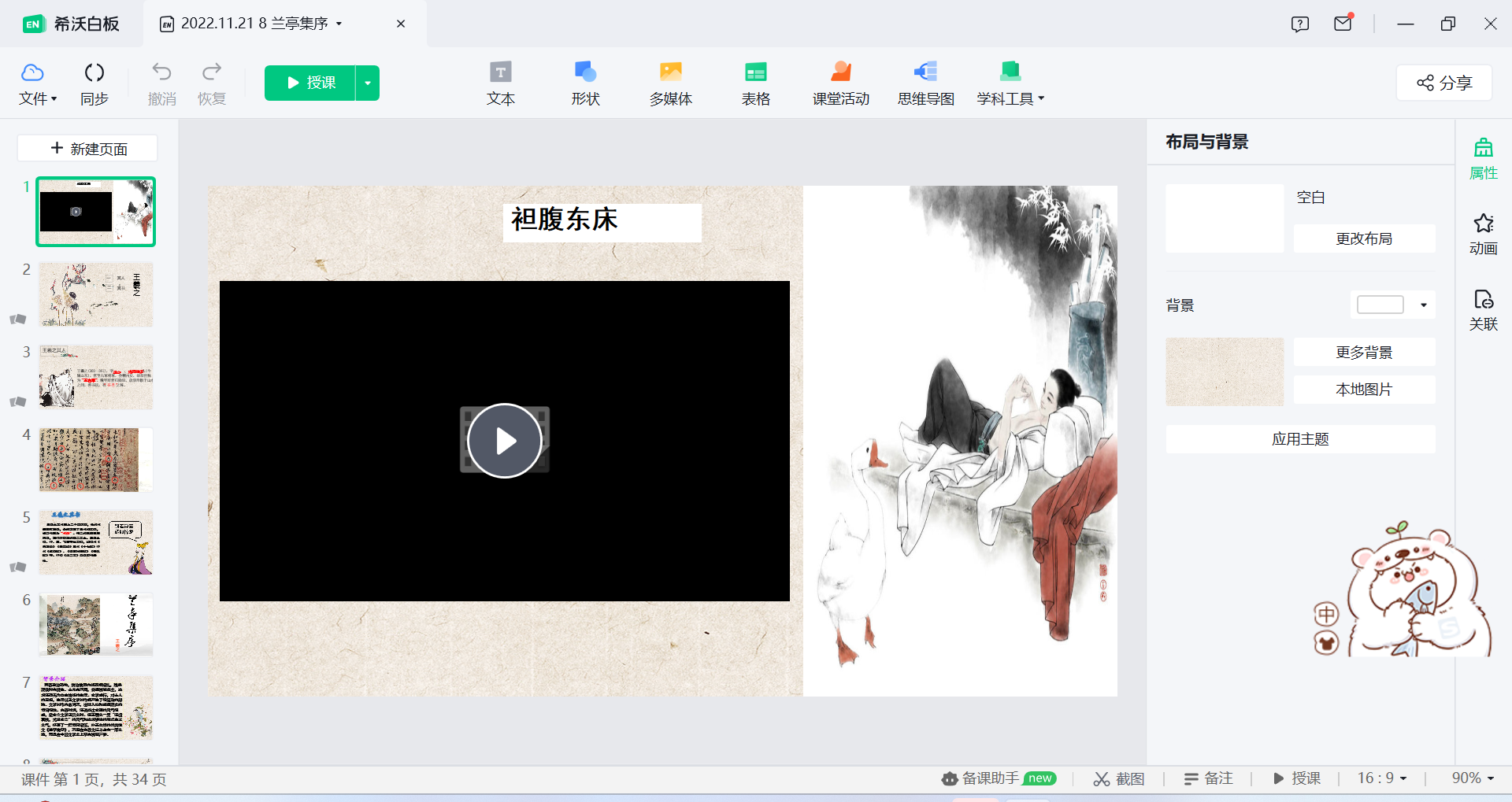Select slide 2 thumbnail

click(x=96, y=294)
